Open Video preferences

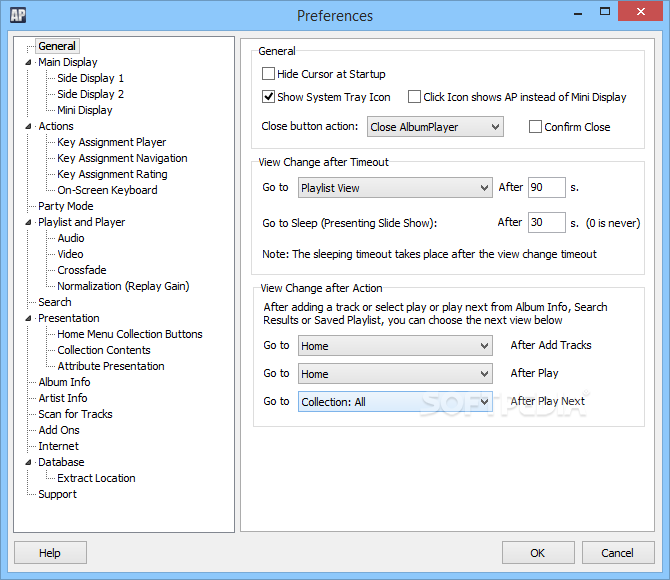click(71, 254)
